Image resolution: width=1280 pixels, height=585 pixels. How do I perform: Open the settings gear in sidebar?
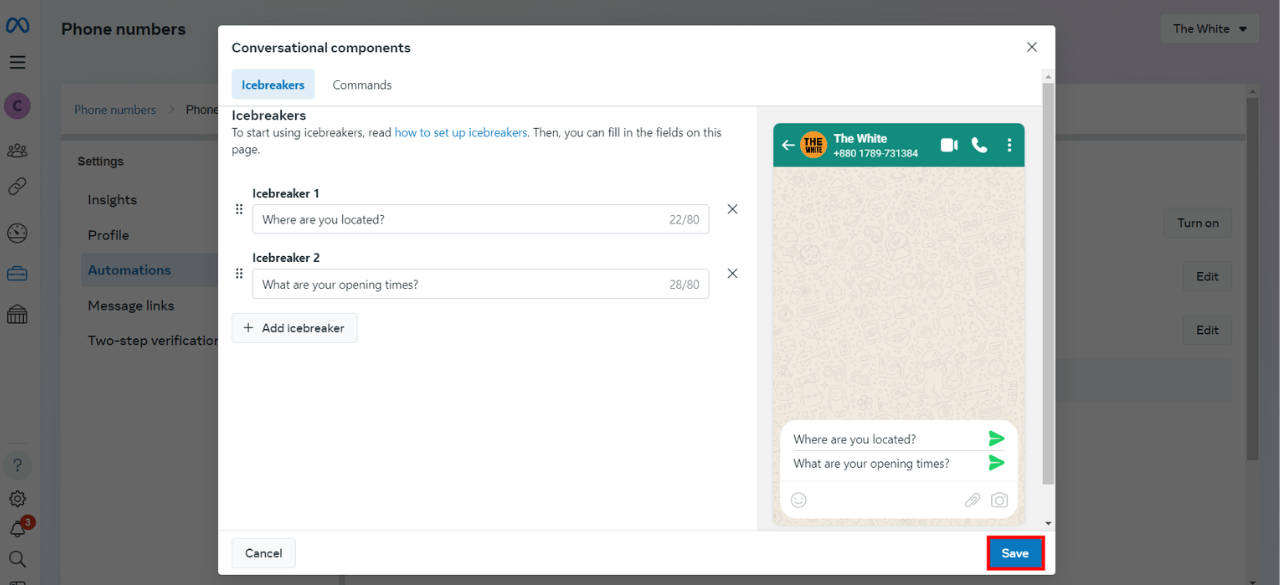(17, 498)
